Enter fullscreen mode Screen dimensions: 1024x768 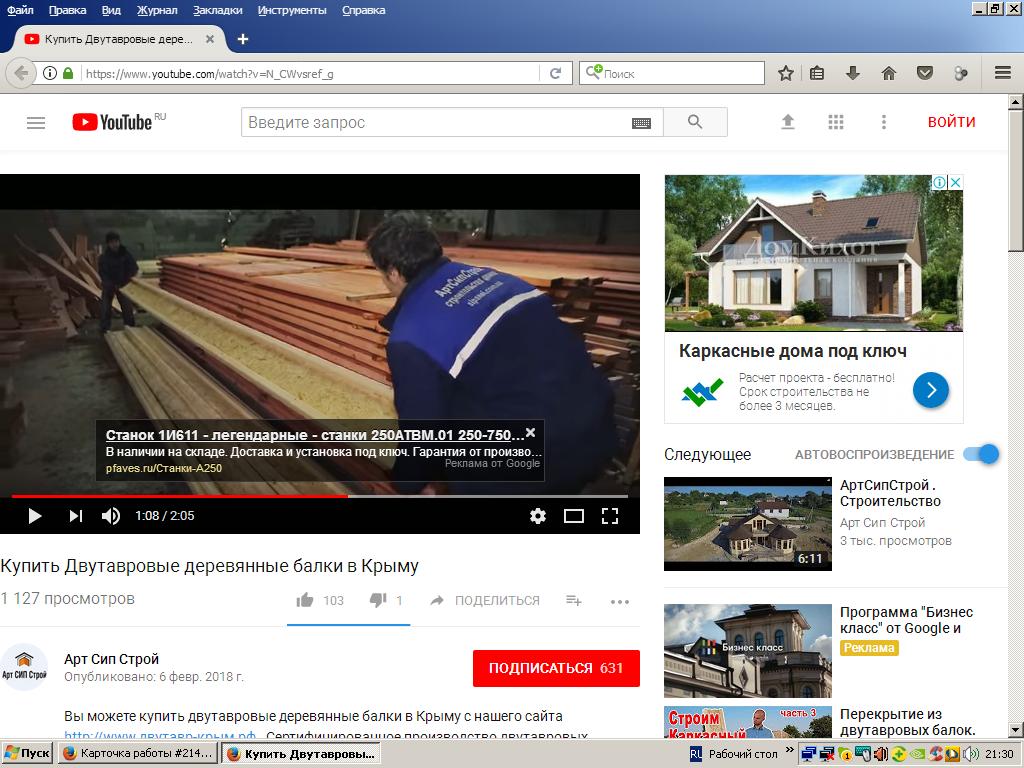coord(610,516)
